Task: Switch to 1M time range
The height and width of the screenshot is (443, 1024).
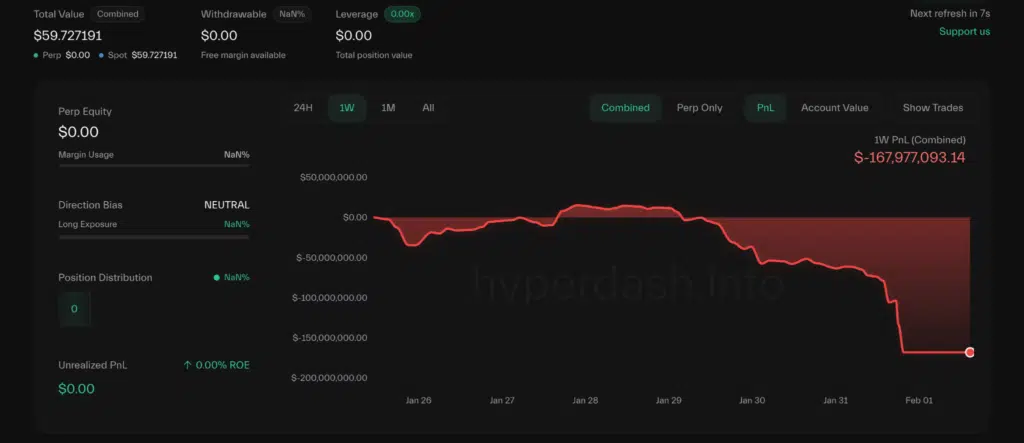Action: coord(388,108)
